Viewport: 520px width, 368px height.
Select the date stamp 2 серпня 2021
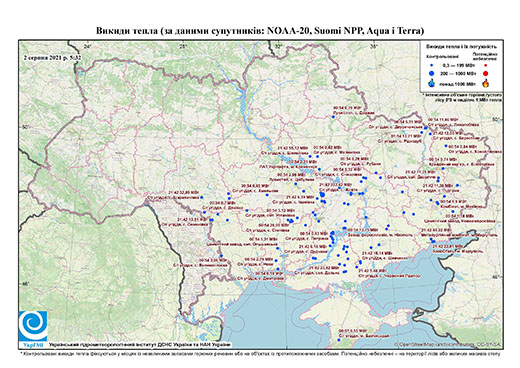52,57
